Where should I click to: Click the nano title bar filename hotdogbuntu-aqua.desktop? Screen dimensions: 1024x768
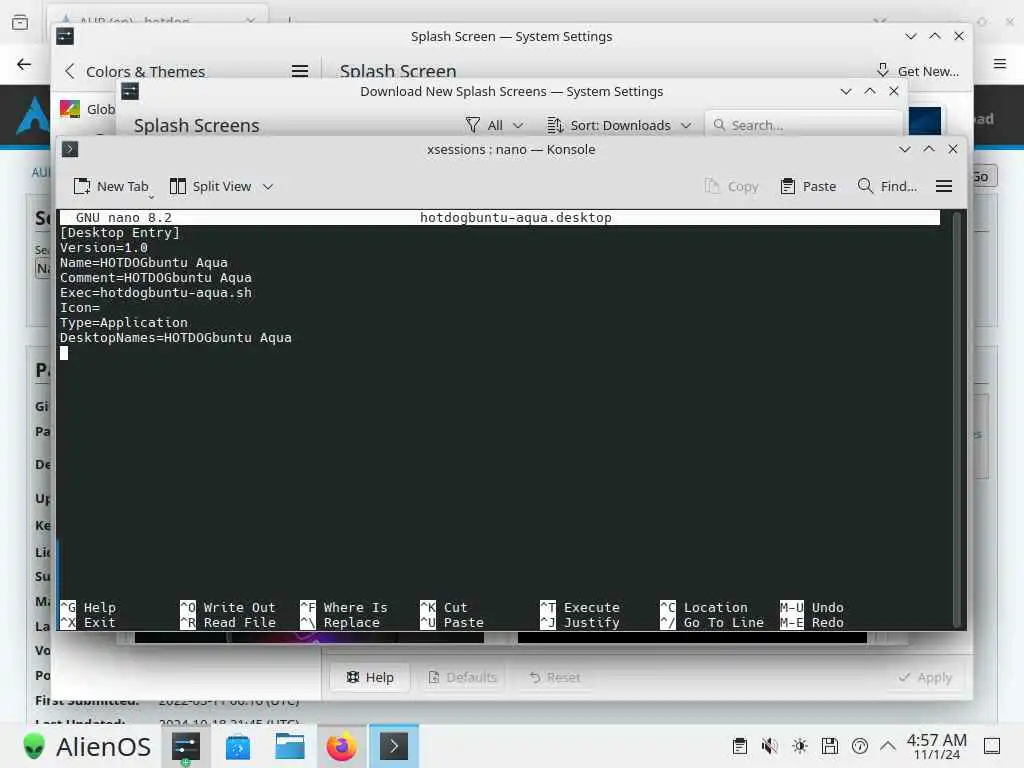[515, 217]
